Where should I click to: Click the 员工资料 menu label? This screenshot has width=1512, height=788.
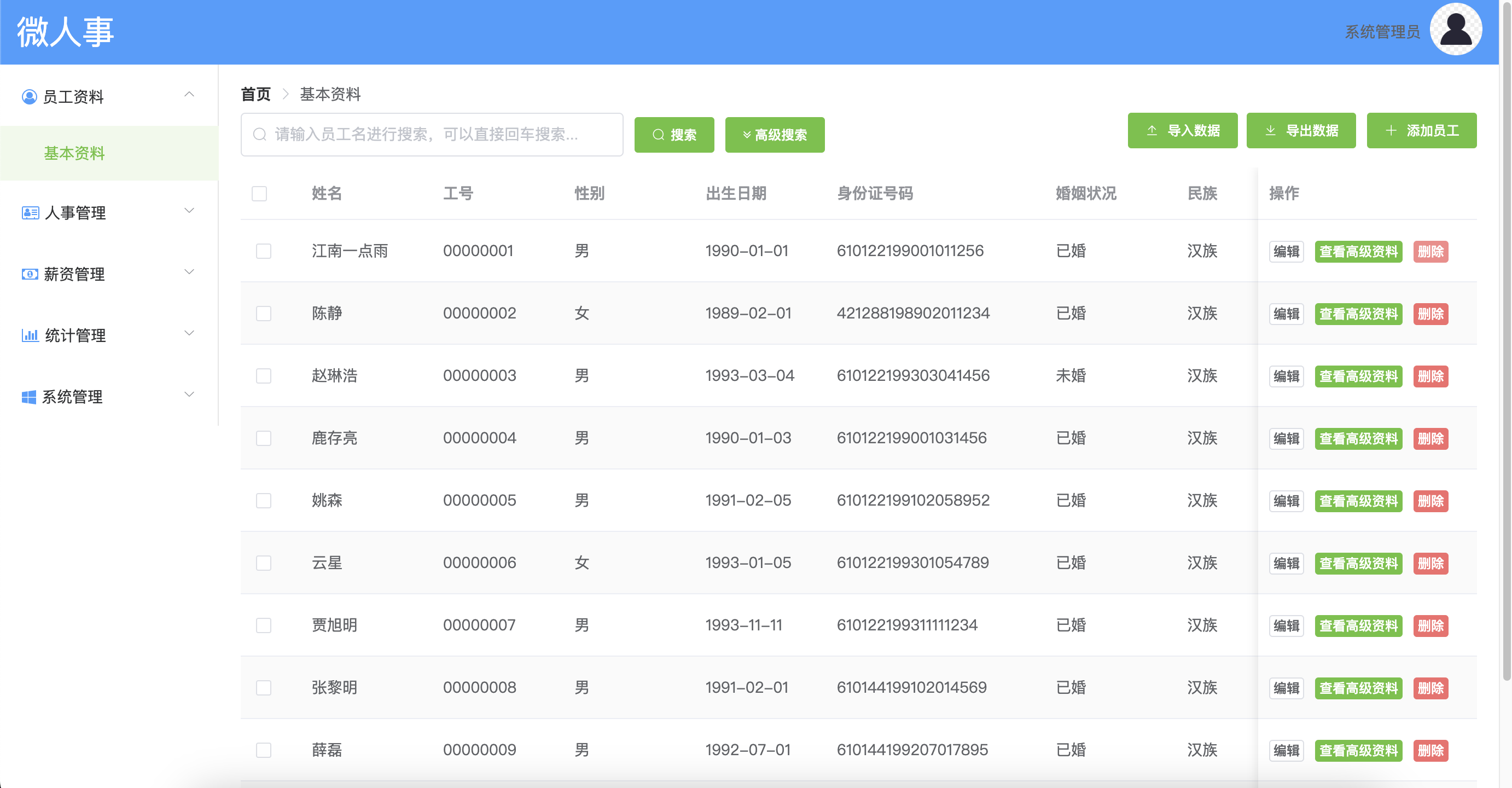click(73, 96)
